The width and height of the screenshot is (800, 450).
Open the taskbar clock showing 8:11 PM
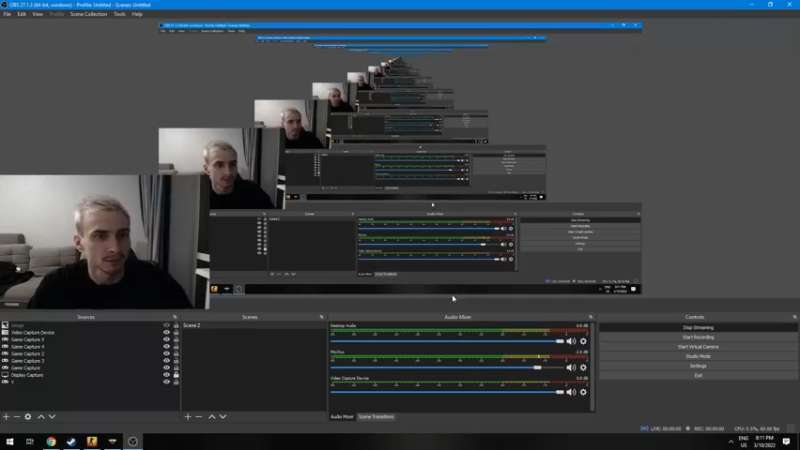click(764, 442)
